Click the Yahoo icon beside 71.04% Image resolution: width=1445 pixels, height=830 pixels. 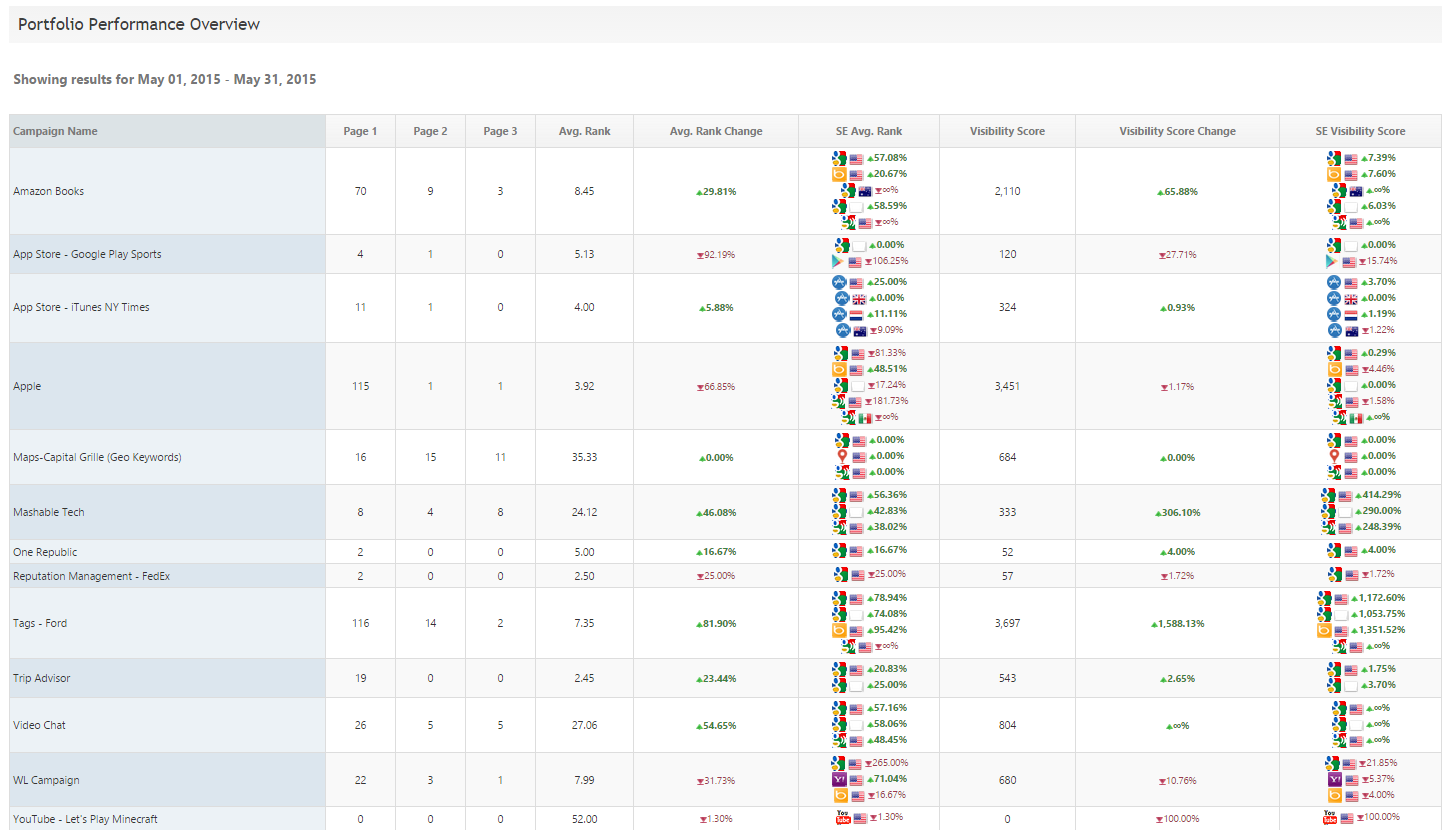(839, 779)
